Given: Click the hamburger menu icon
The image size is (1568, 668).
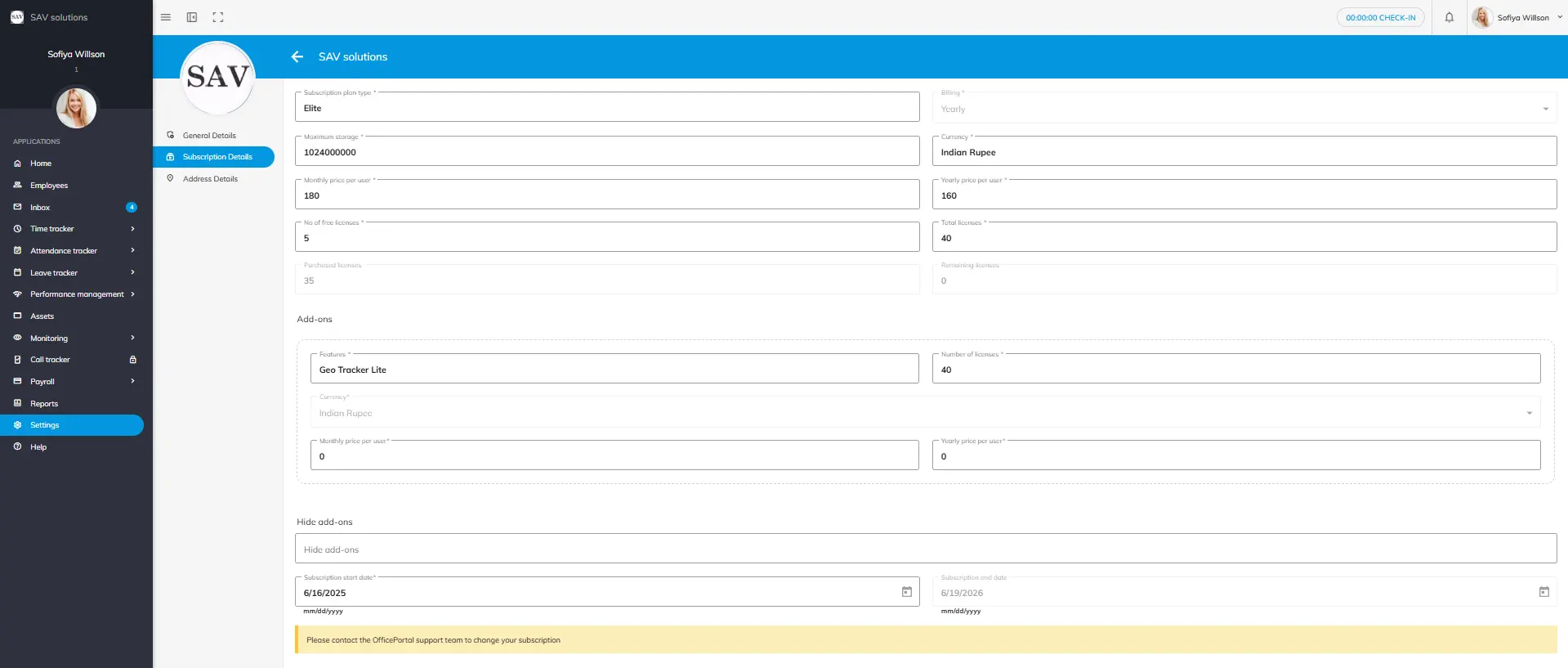Looking at the screenshot, I should (166, 17).
